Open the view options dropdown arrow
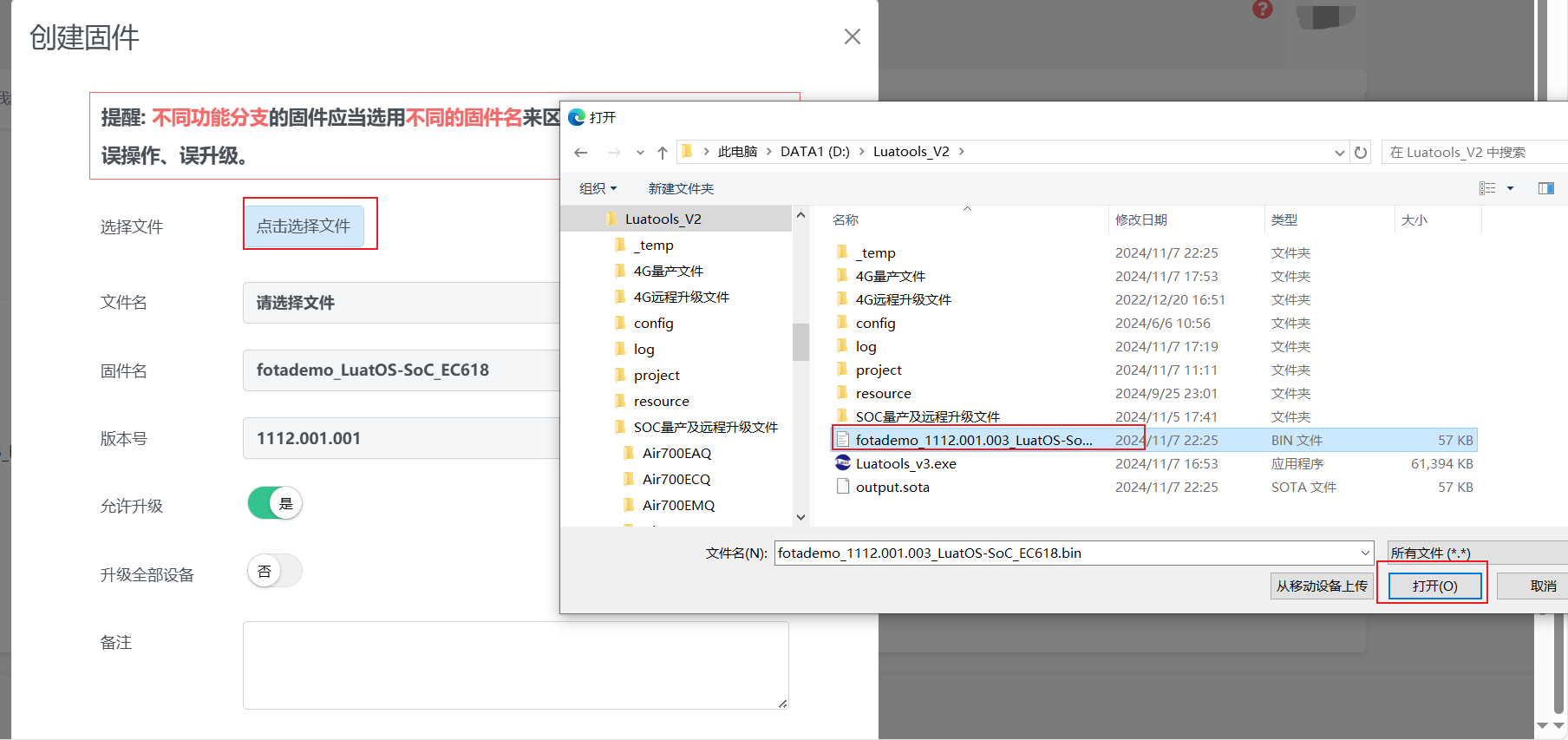Image resolution: width=1568 pixels, height=740 pixels. point(1510,188)
